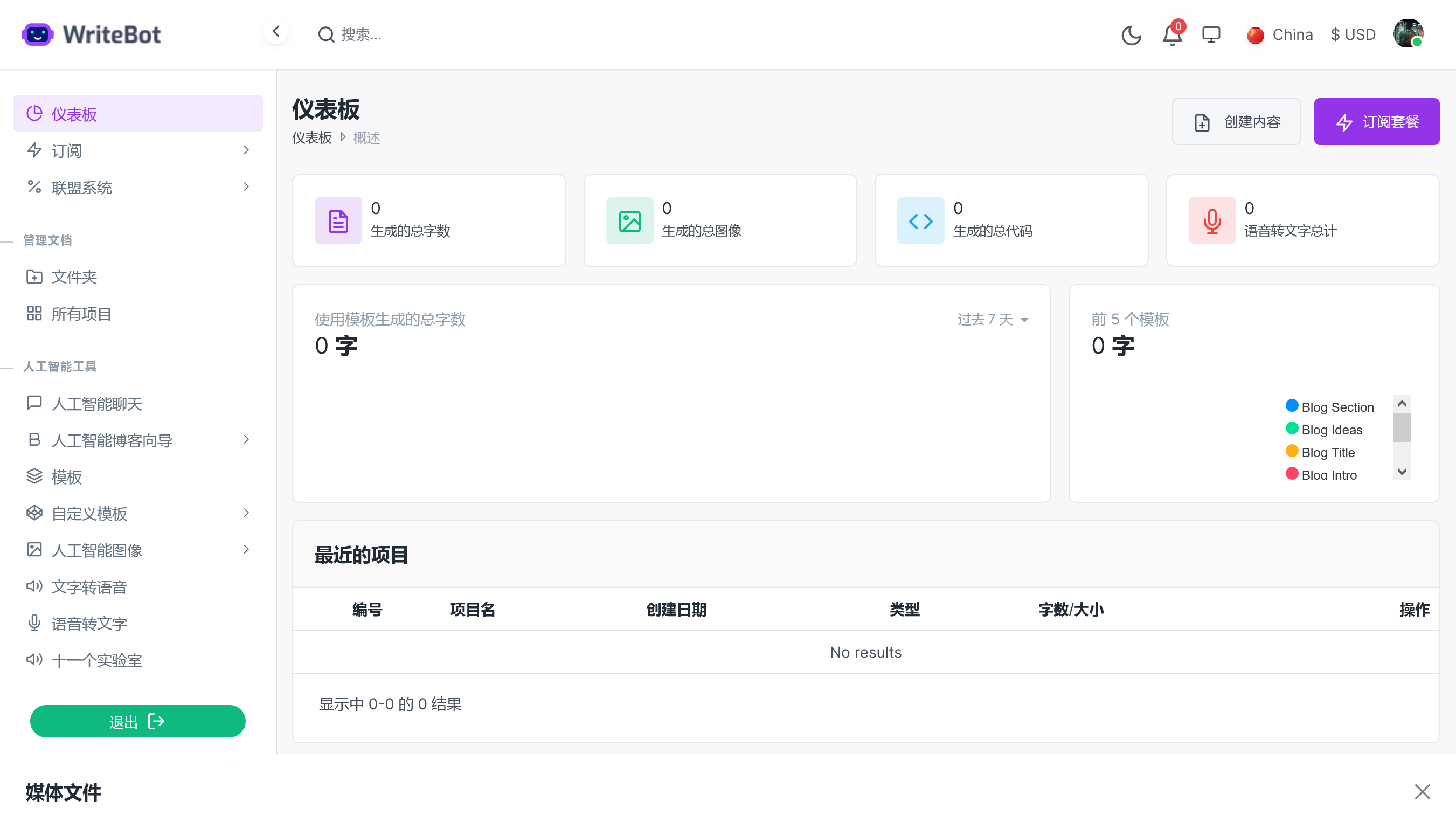Select the template tool icon
Screen dimensions: 1456x829
click(x=35, y=477)
